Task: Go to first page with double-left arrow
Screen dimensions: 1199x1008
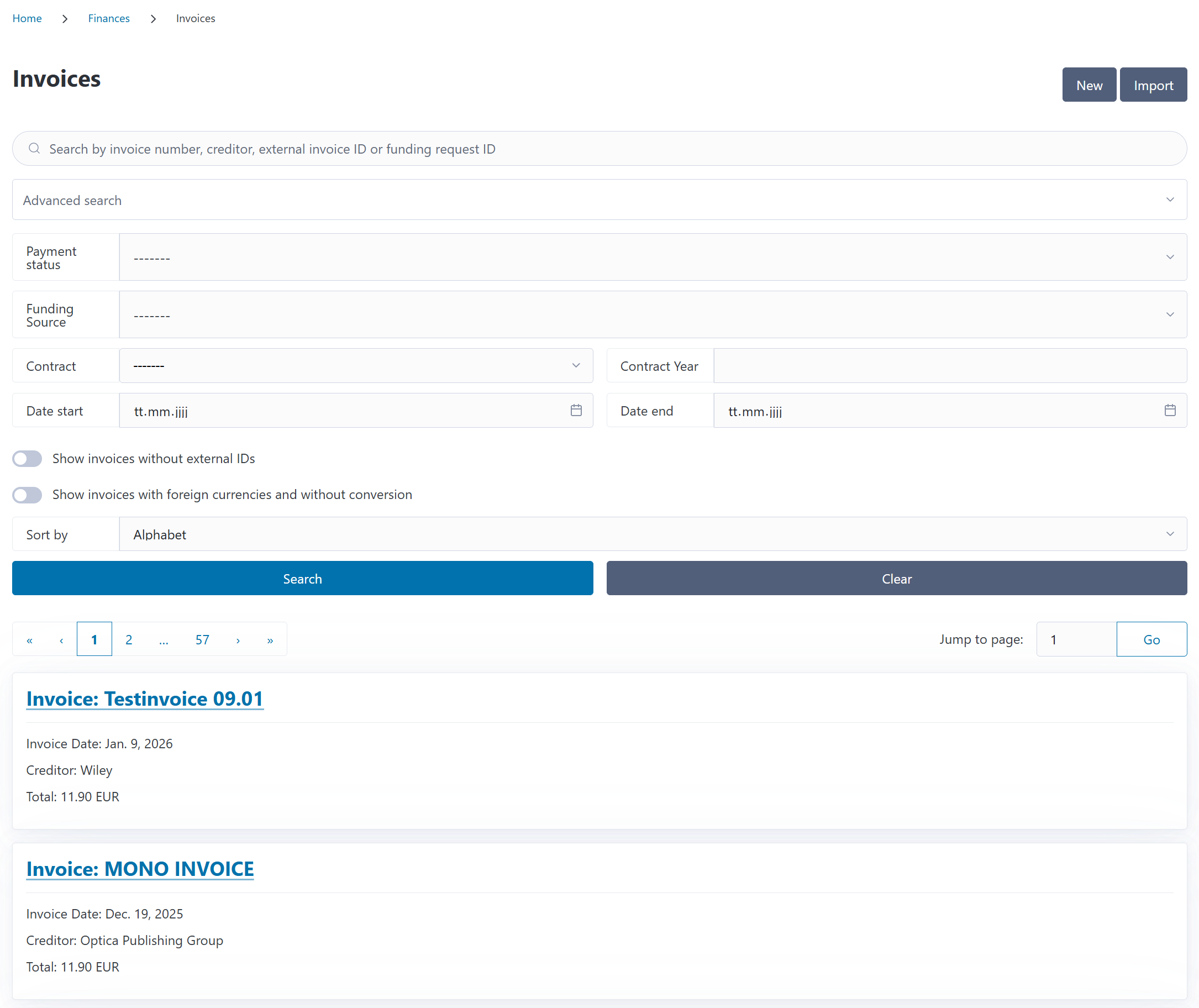Action: (x=30, y=639)
